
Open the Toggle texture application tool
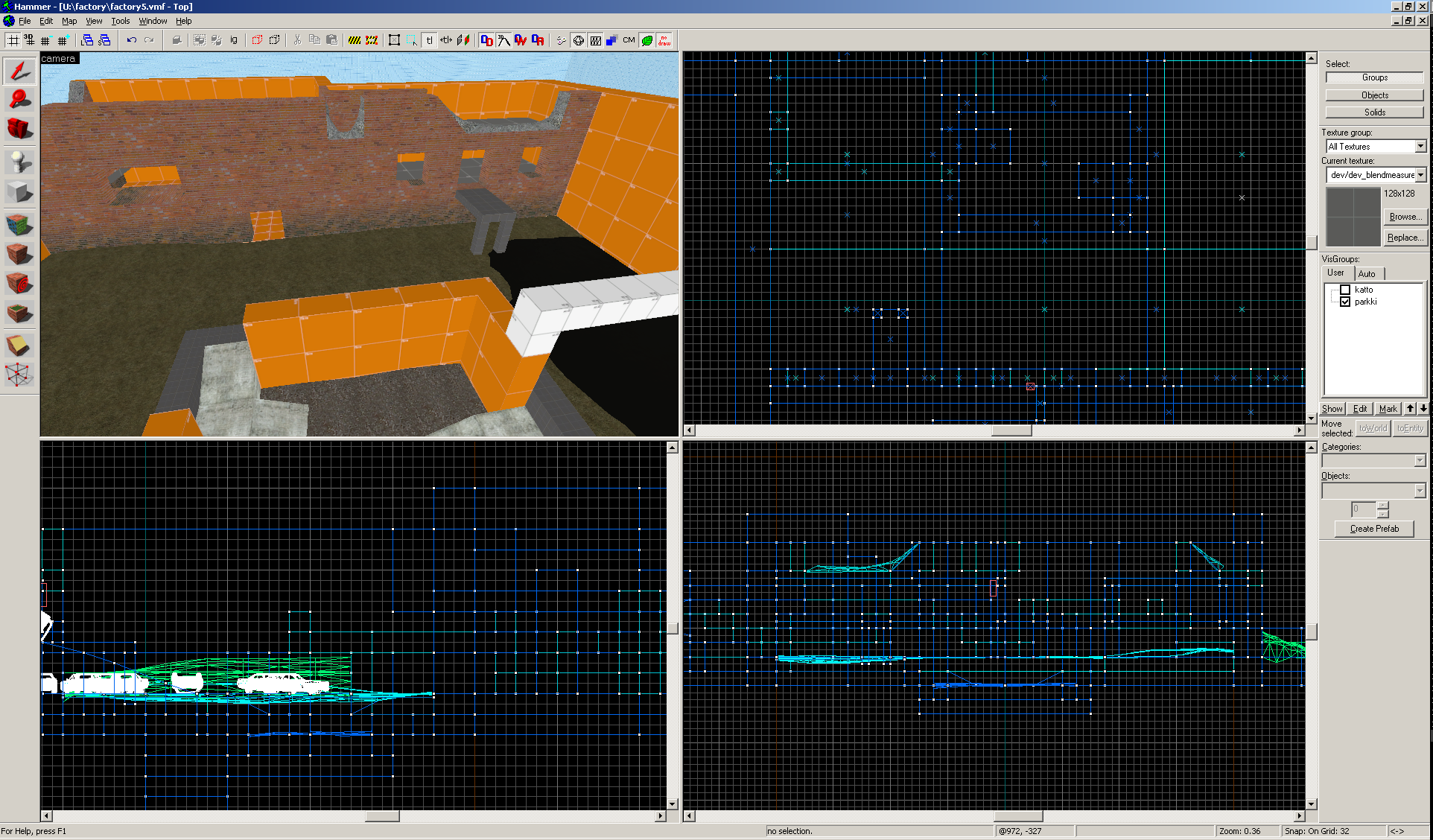coord(19,223)
